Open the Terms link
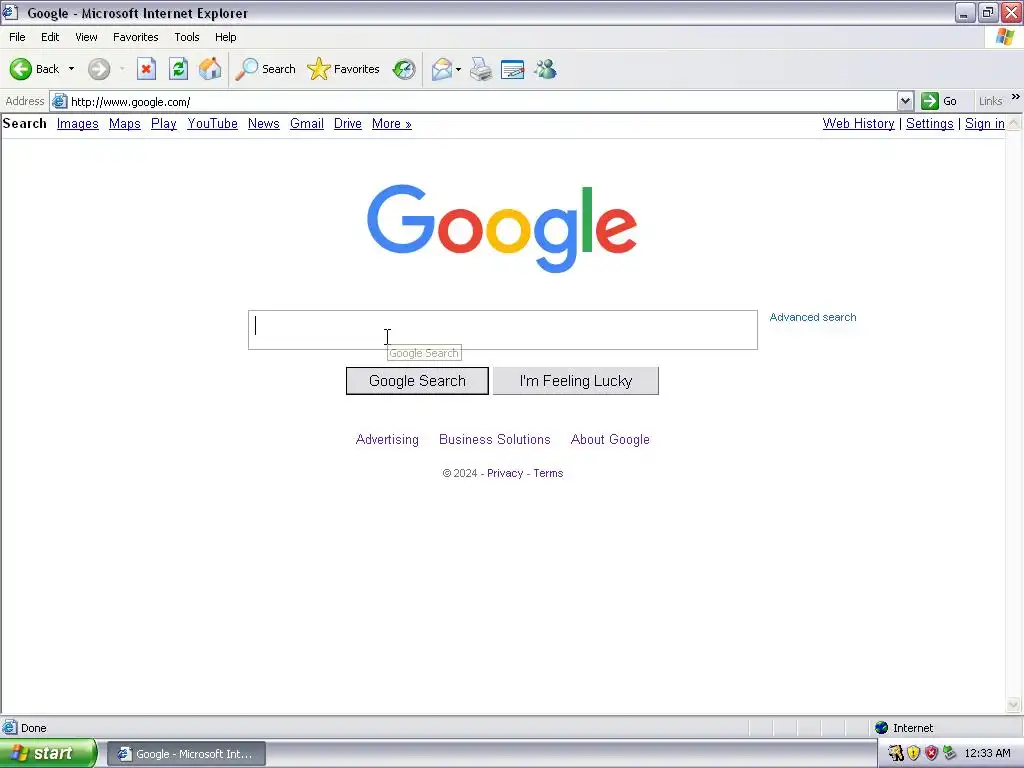This screenshot has width=1024, height=768. click(x=548, y=473)
